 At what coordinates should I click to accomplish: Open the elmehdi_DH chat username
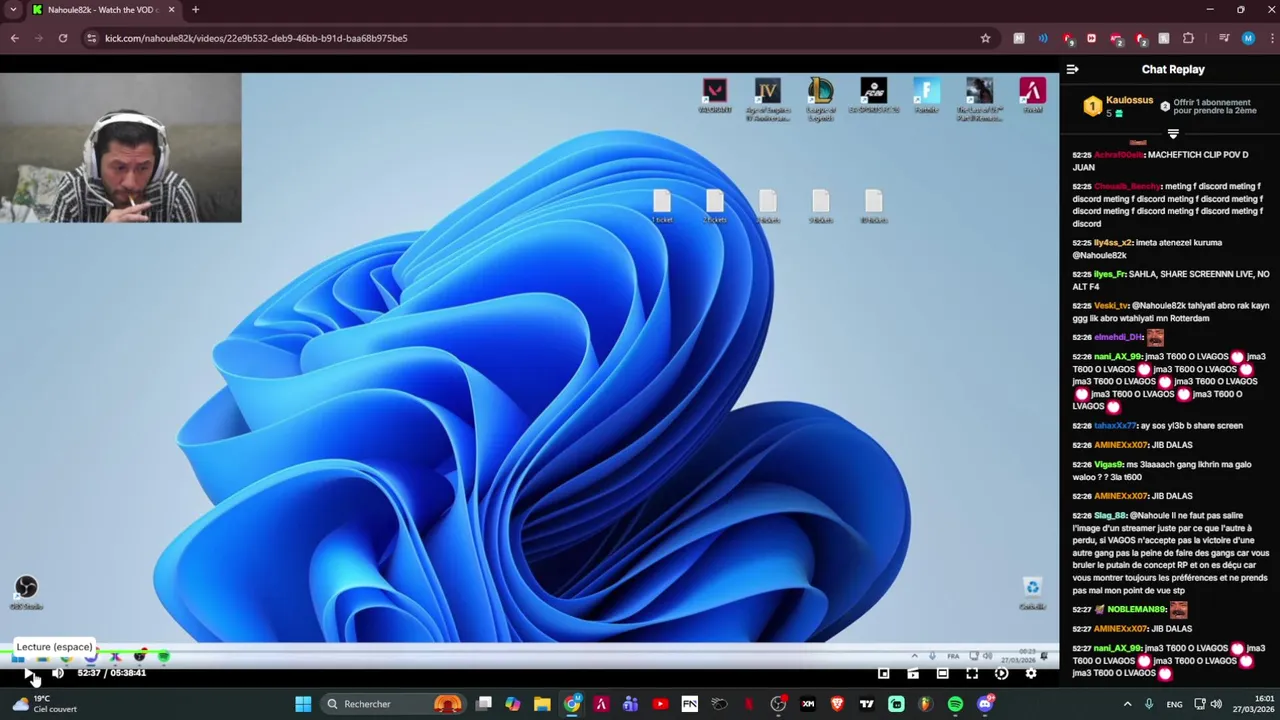pyautogui.click(x=1118, y=337)
